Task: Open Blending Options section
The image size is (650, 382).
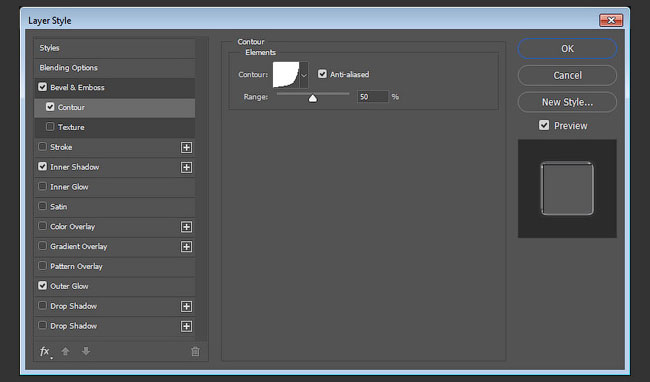Action: click(114, 68)
